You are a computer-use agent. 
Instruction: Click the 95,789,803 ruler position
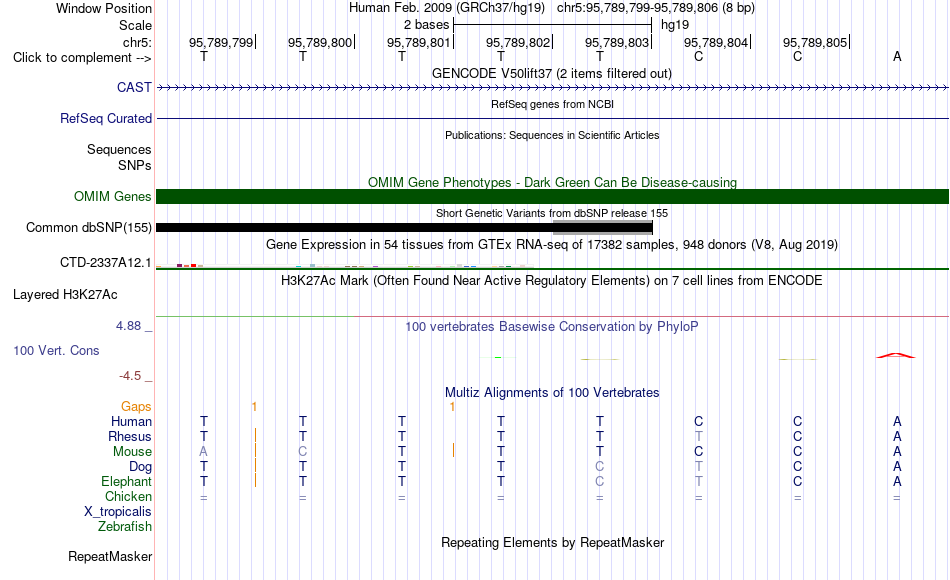tap(617, 42)
